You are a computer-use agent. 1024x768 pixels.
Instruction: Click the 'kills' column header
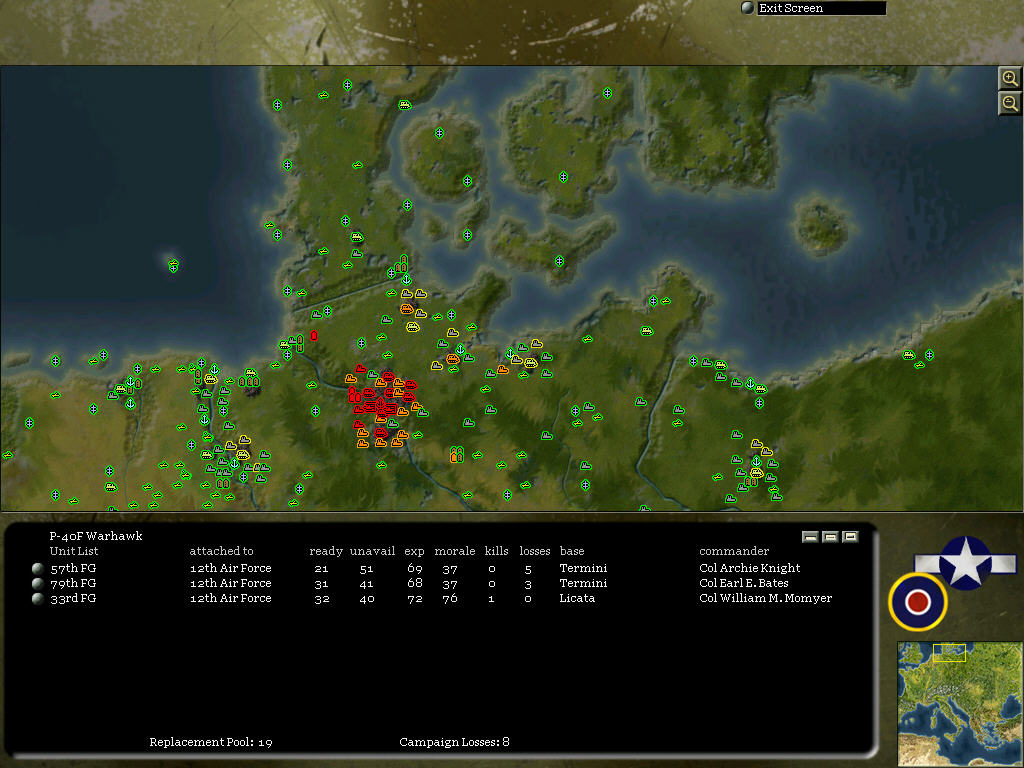coord(496,551)
